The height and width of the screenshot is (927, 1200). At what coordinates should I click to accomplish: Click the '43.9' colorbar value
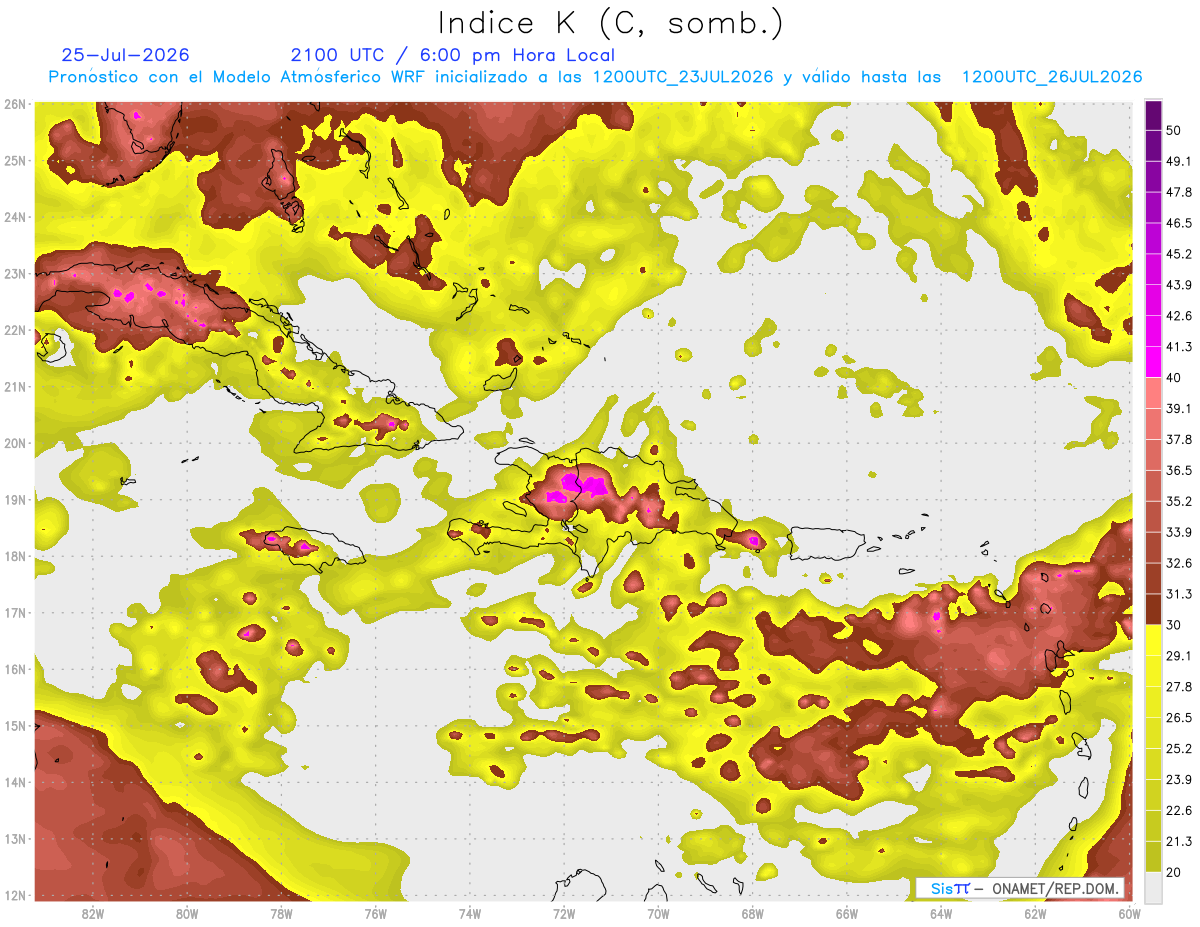pyautogui.click(x=1179, y=285)
